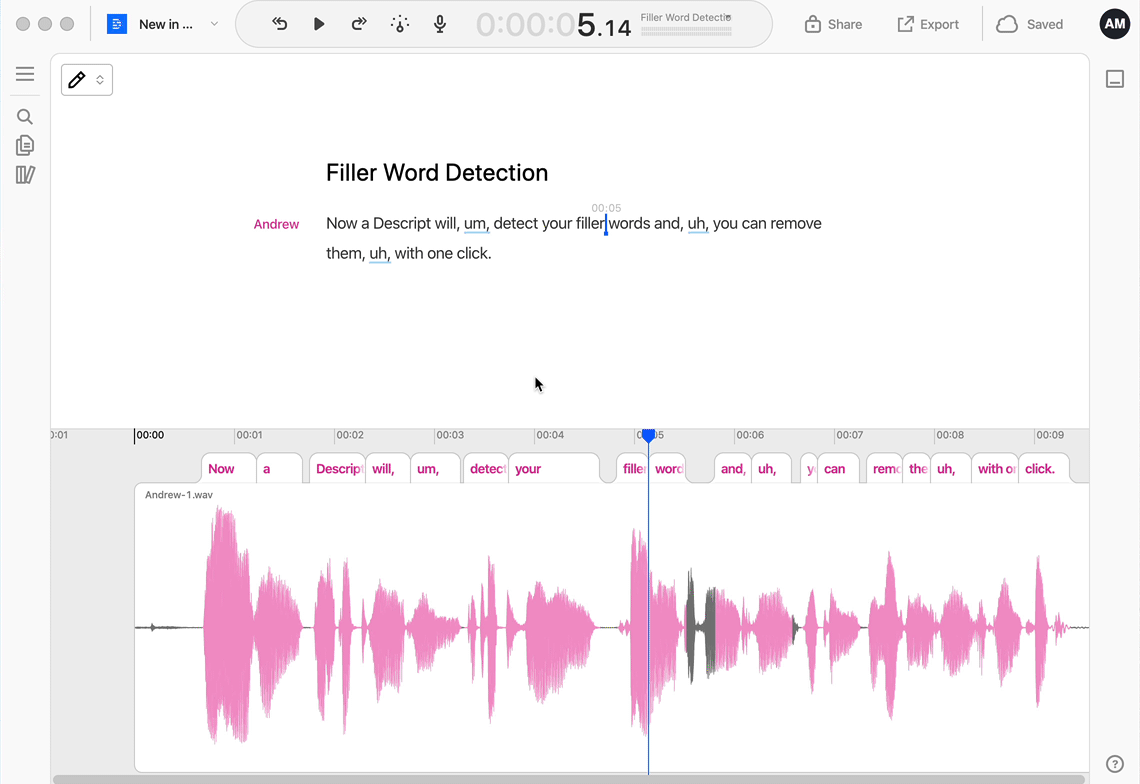The height and width of the screenshot is (784, 1140).
Task: Move the playhead marker at 00:05
Action: [x=648, y=435]
